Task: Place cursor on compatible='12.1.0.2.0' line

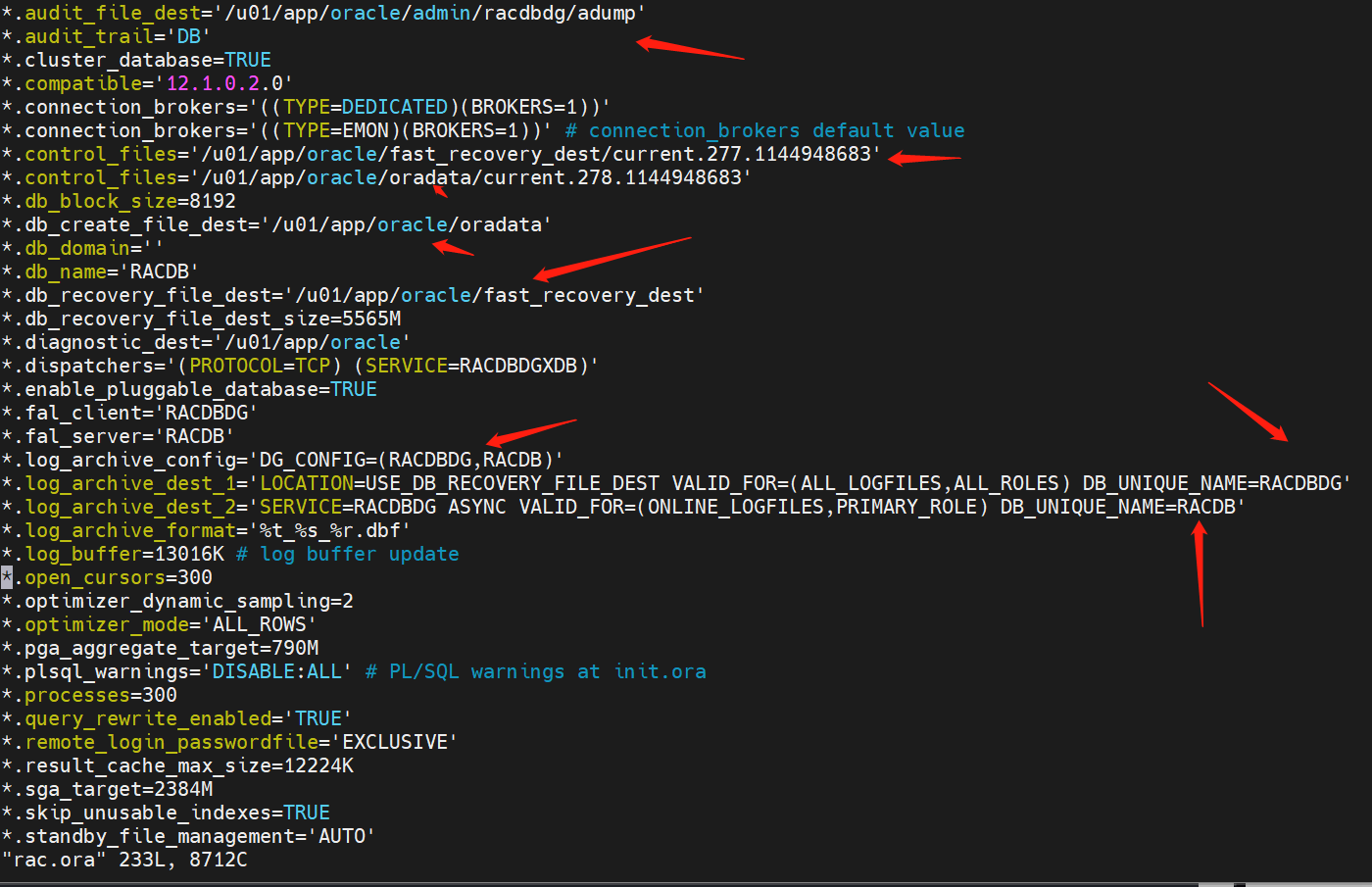Action: (x=147, y=83)
